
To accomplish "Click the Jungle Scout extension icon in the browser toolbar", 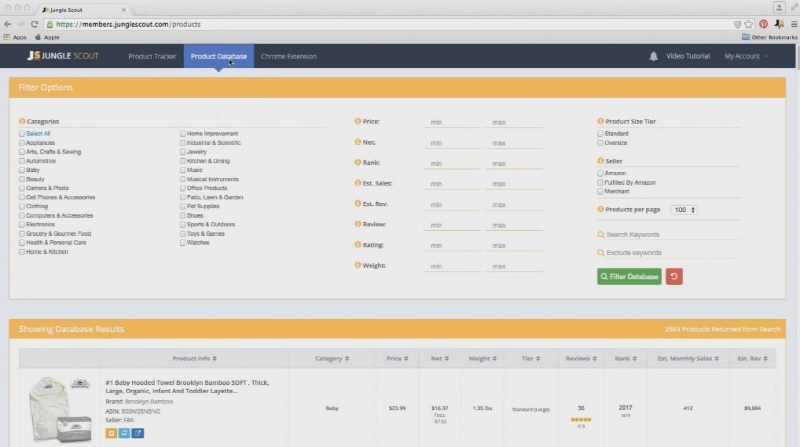I will click(779, 24).
